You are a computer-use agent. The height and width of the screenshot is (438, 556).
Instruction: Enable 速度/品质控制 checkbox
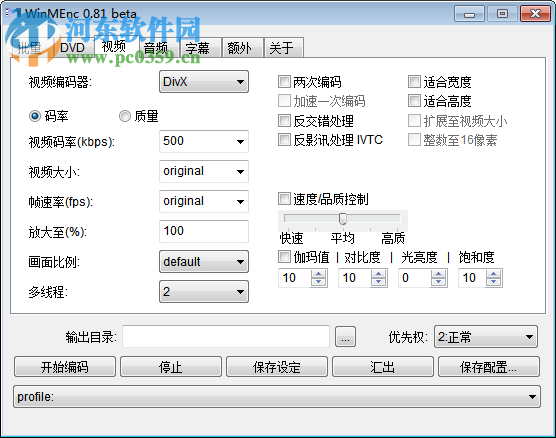point(284,199)
